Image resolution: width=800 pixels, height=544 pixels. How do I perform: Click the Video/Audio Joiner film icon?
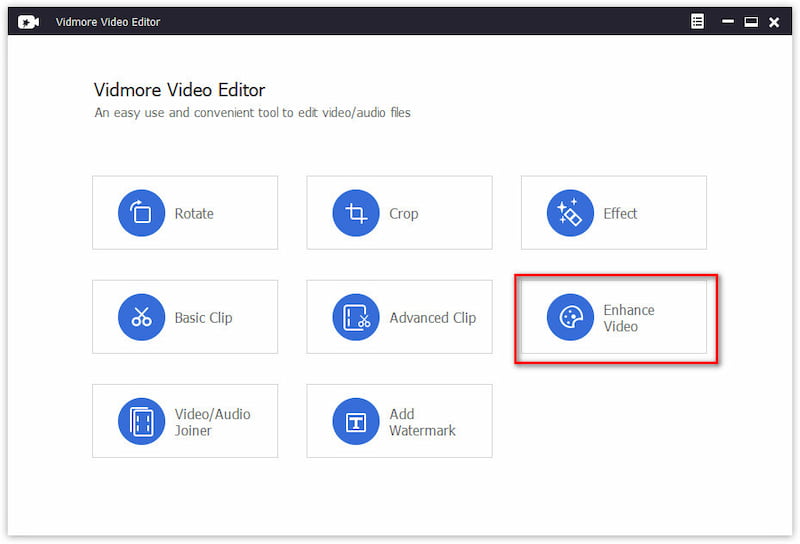pos(142,421)
